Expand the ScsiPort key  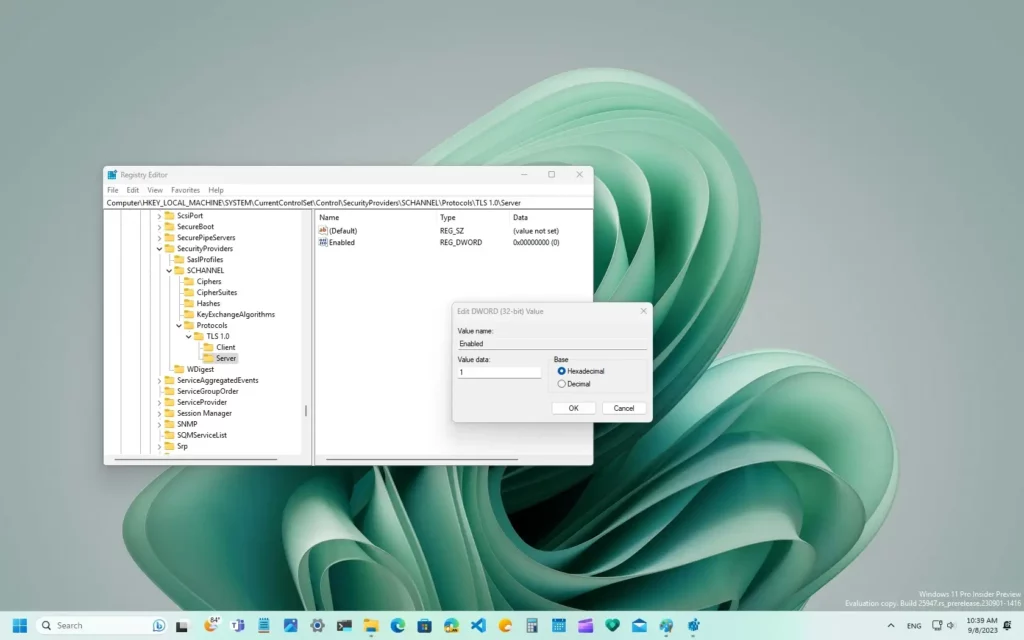point(159,216)
